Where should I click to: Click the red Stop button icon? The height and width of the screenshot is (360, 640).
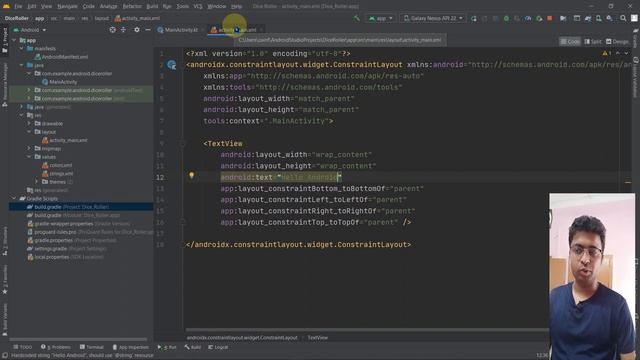[549, 18]
